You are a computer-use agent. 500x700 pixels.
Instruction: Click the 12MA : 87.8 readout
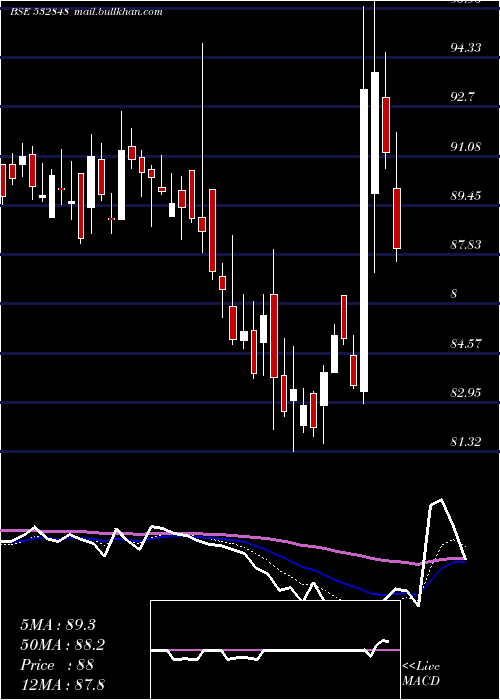[63, 684]
